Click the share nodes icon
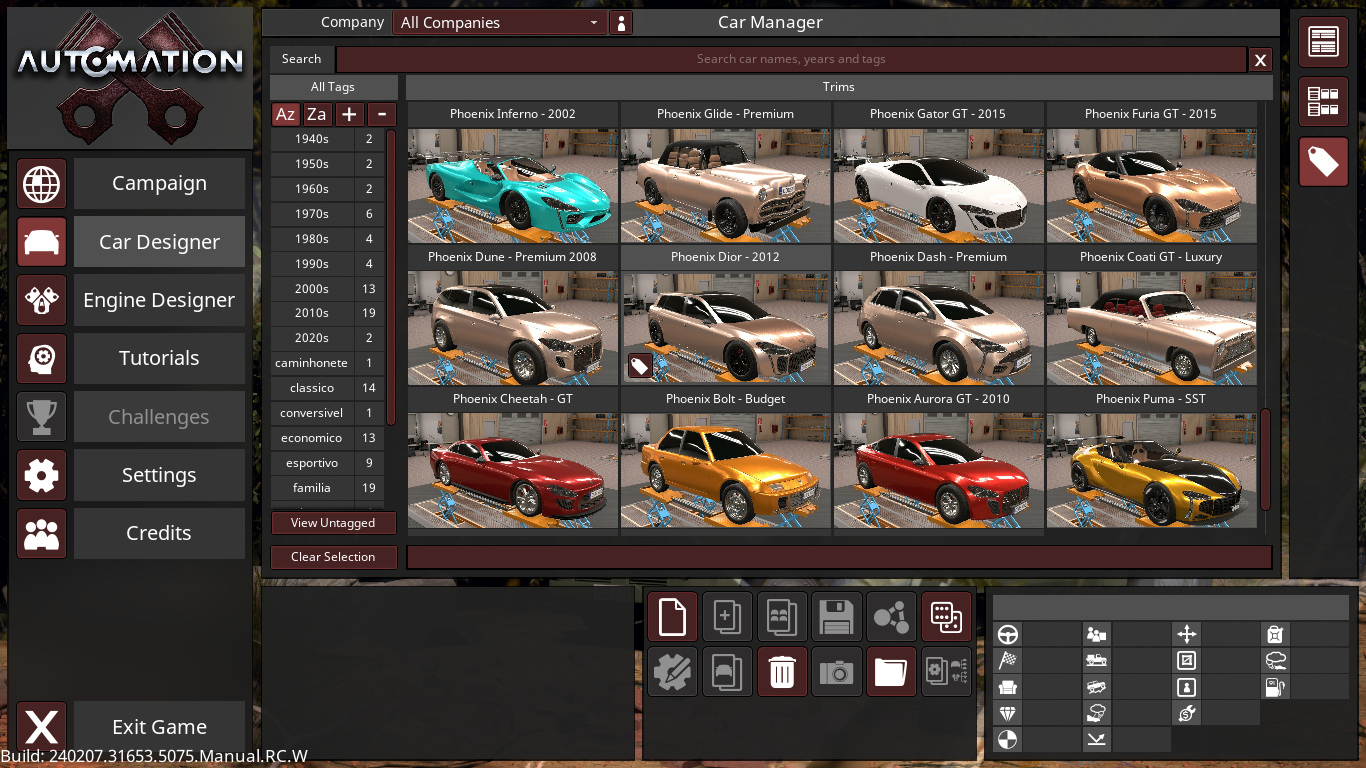Image resolution: width=1366 pixels, height=768 pixels. [891, 617]
